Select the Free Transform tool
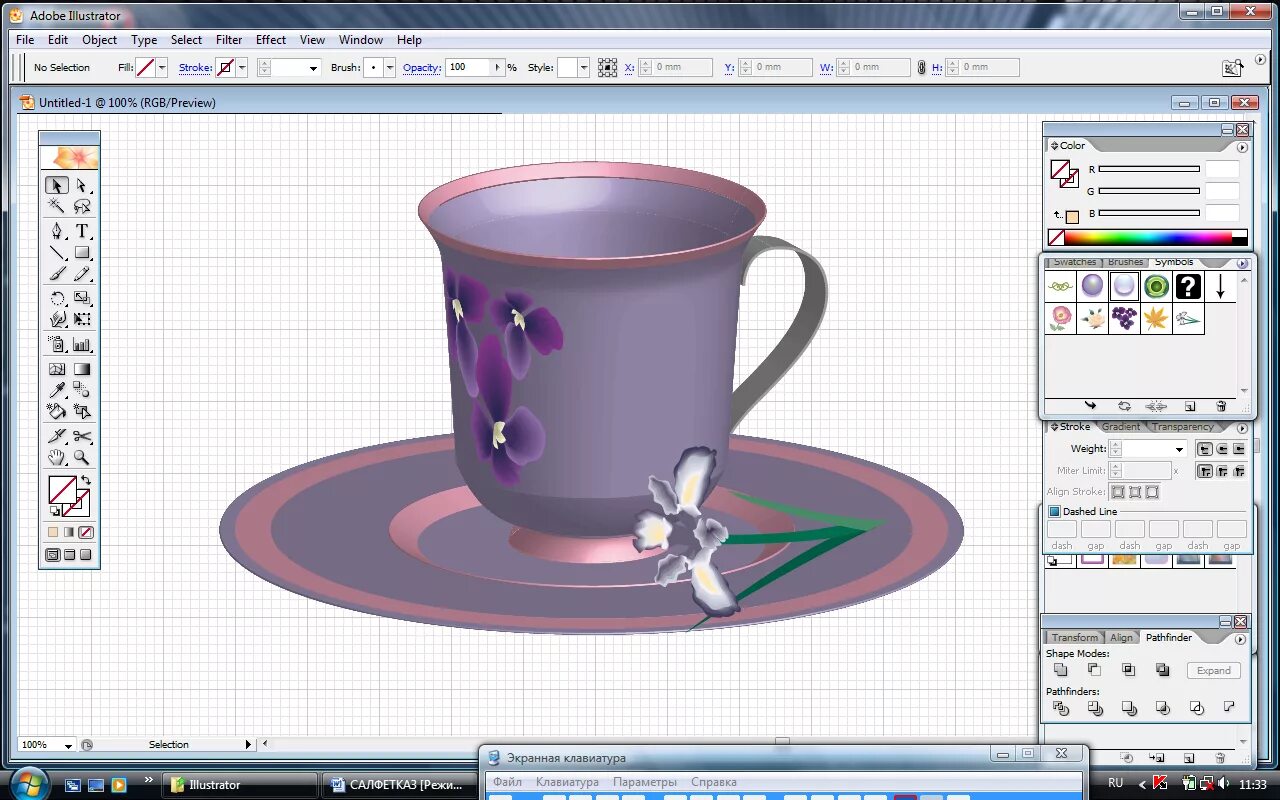 coord(83,320)
